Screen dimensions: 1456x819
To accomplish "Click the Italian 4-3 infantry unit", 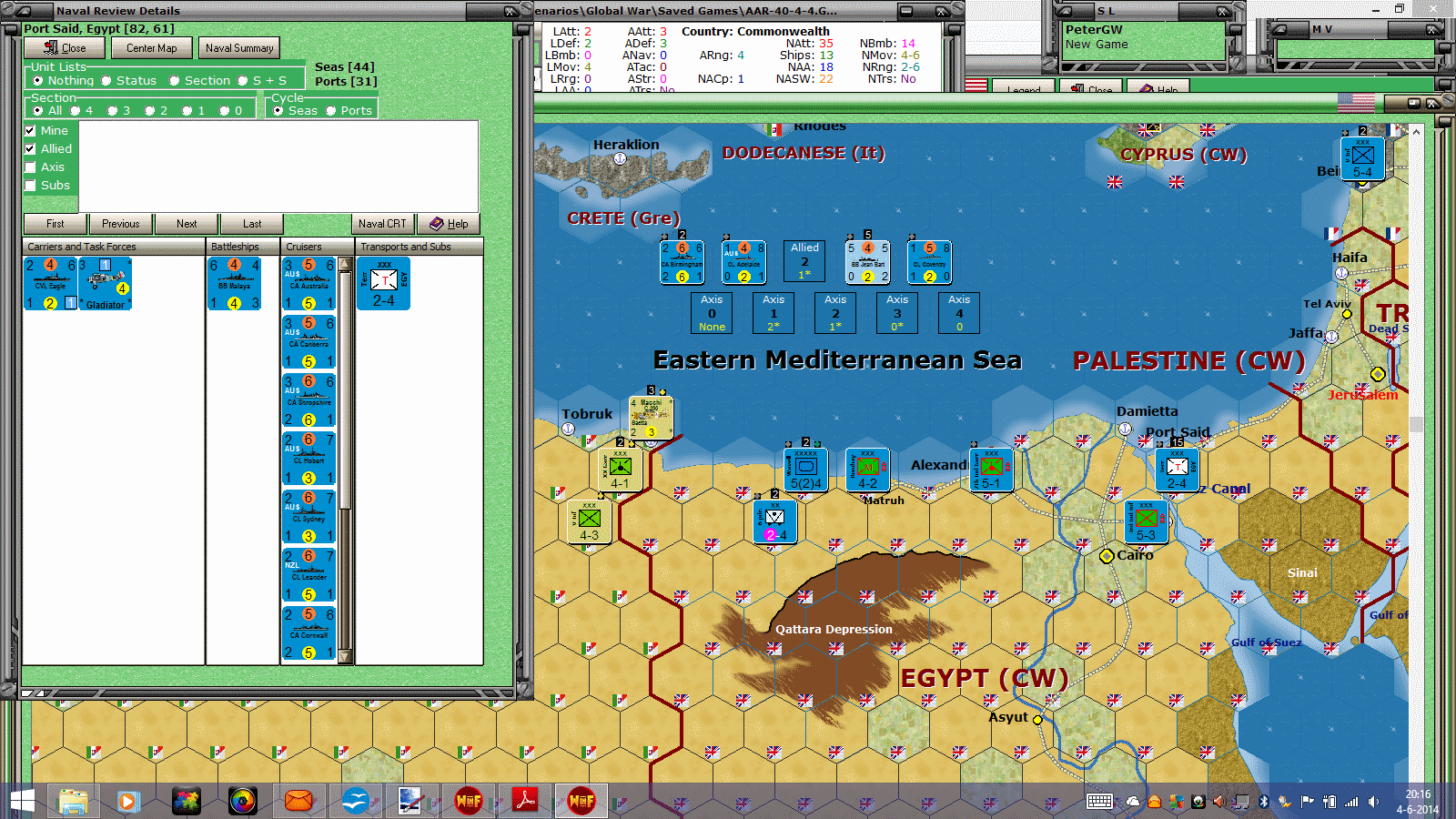I will coord(589,521).
